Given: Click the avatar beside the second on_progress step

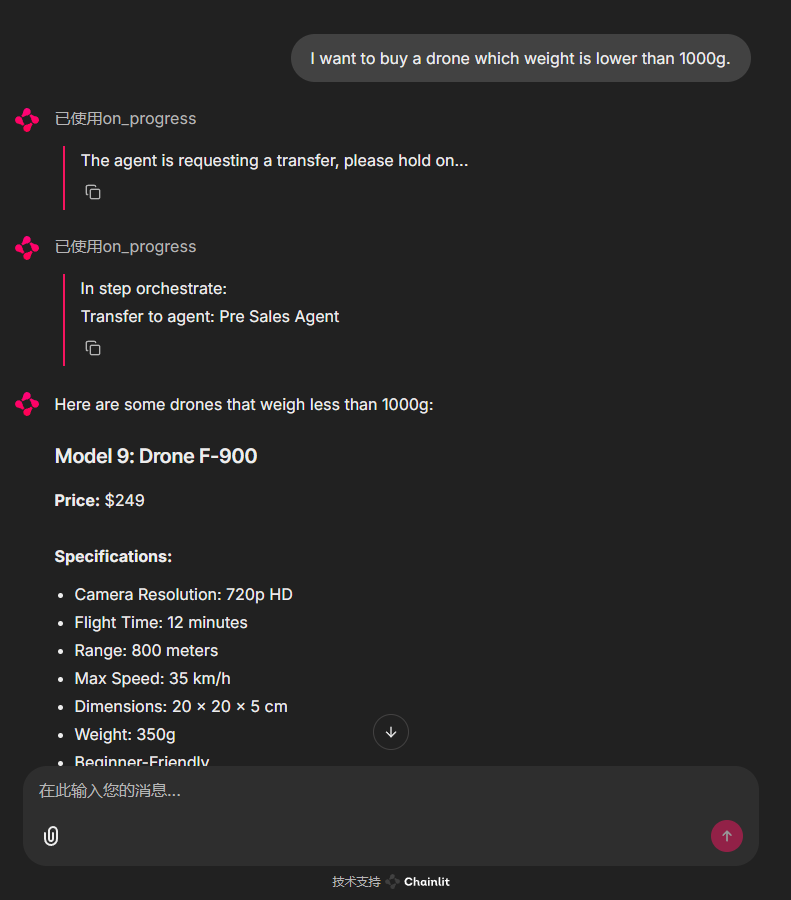Looking at the screenshot, I should click(27, 247).
